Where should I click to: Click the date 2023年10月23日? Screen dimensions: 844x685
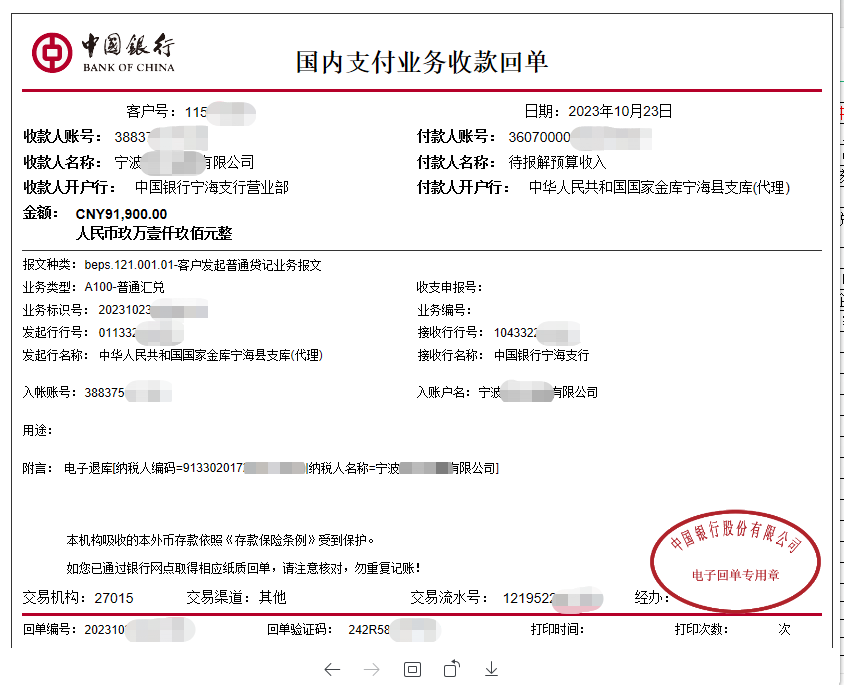coord(620,111)
